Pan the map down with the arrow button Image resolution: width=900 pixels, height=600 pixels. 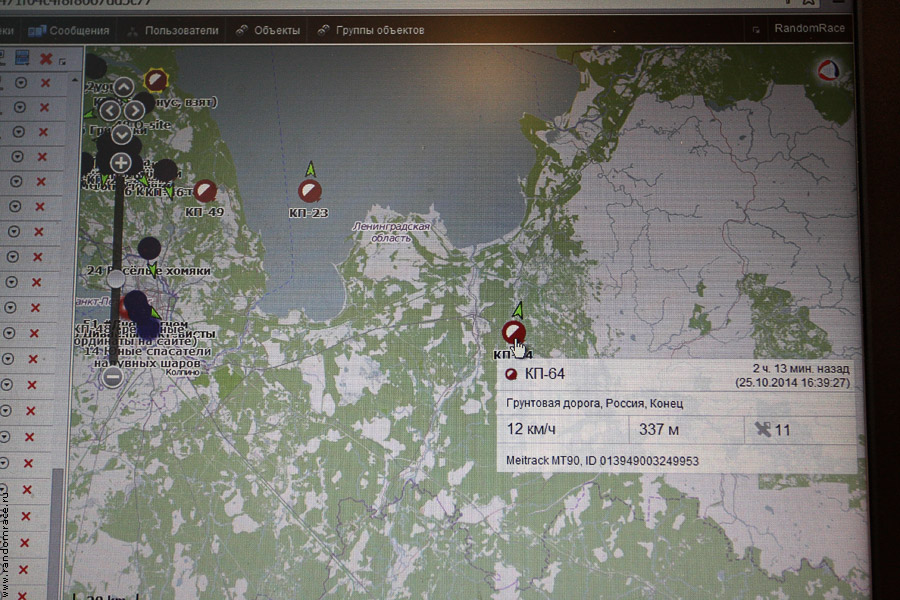[x=122, y=132]
